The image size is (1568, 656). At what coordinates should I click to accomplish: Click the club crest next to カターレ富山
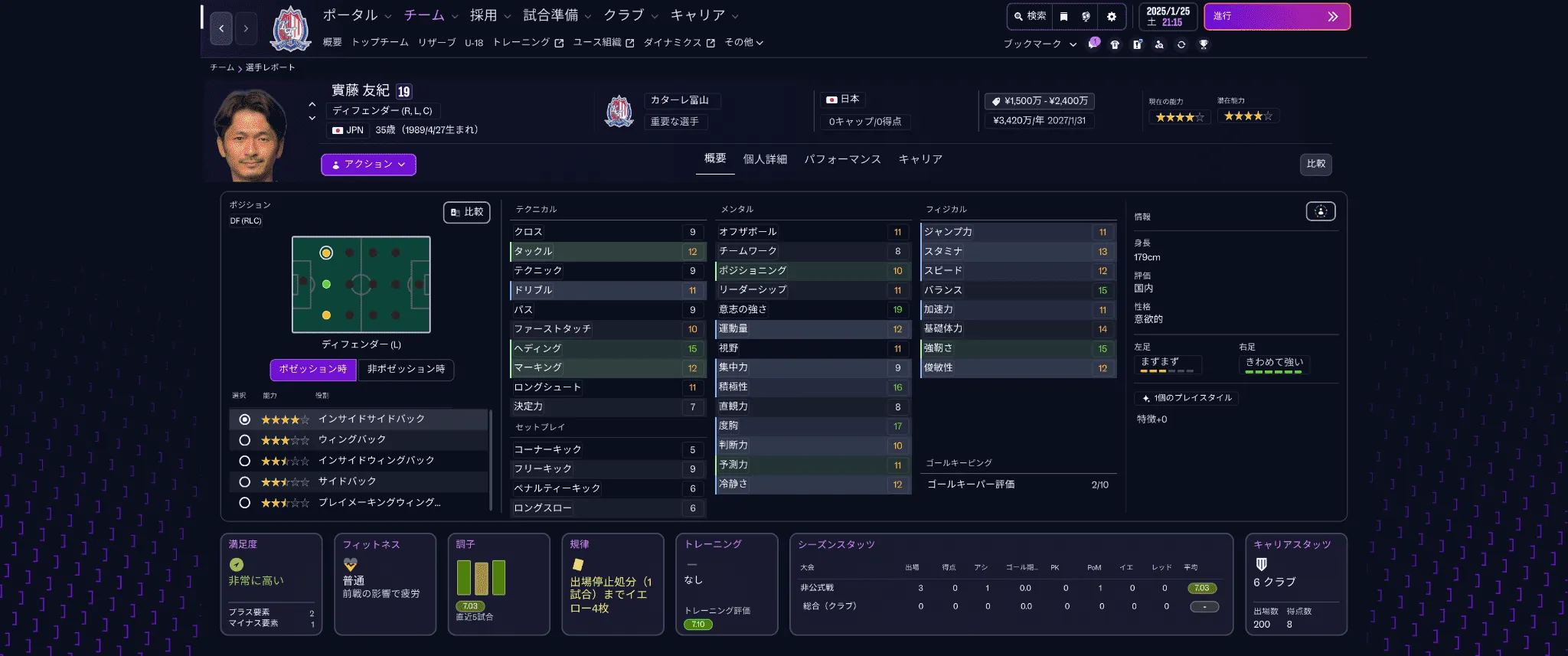click(619, 111)
